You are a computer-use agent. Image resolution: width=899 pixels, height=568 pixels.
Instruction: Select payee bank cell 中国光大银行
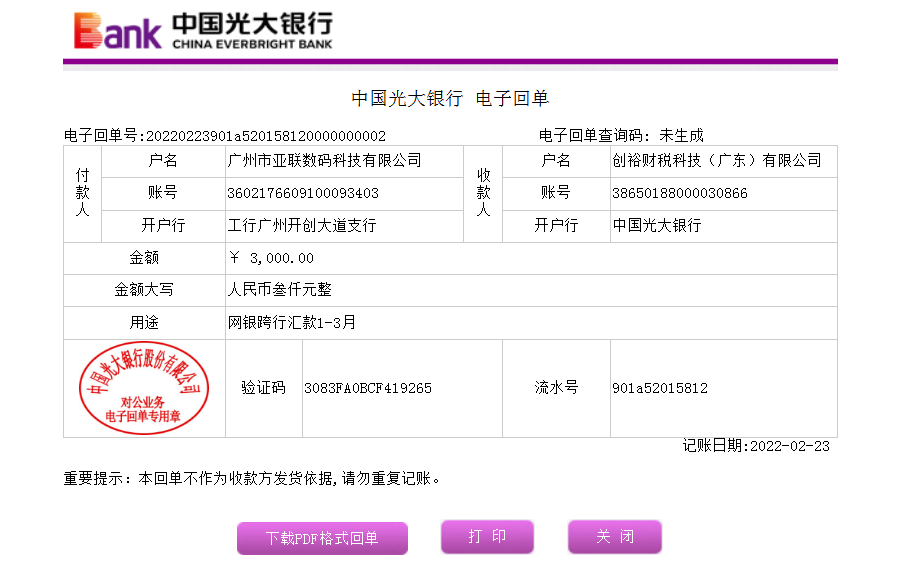click(656, 225)
